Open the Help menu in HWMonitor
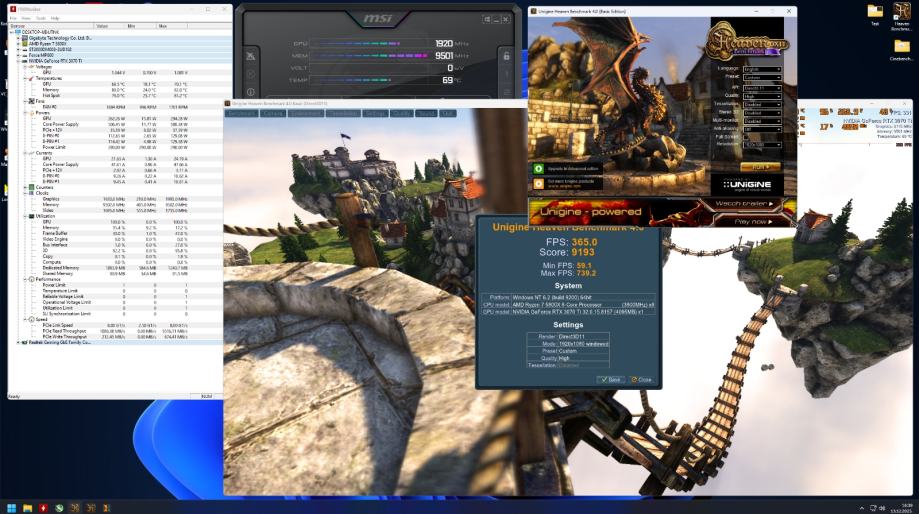Image resolution: width=919 pixels, height=514 pixels. [x=55, y=18]
